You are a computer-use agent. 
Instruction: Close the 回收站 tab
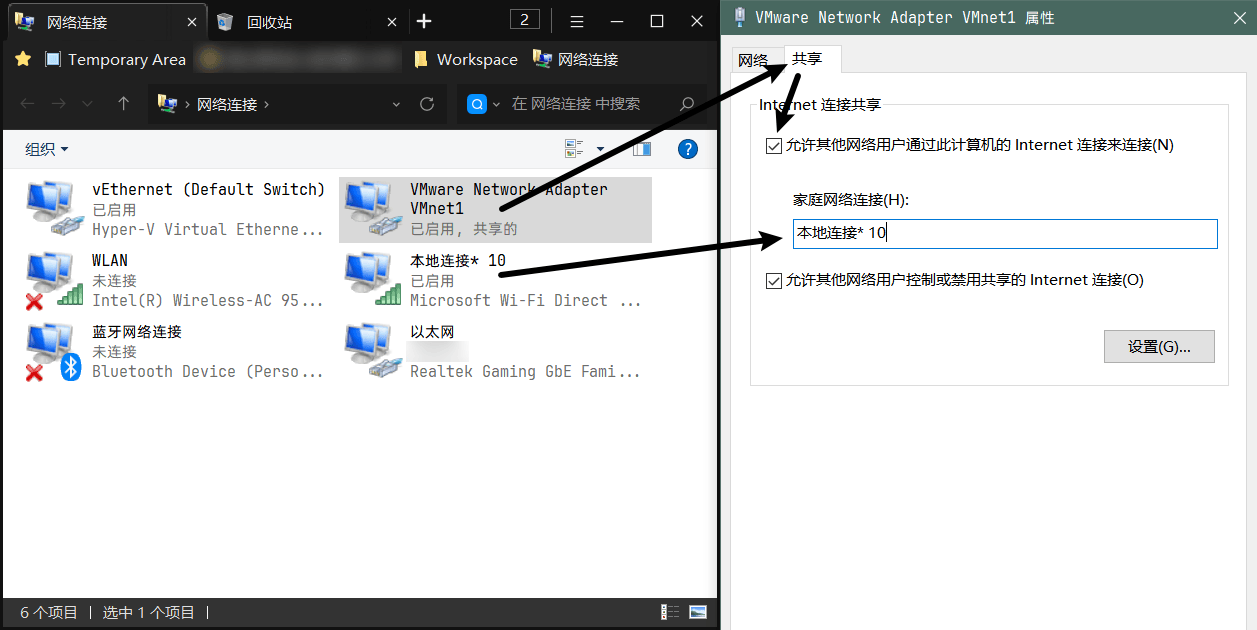pyautogui.click(x=391, y=21)
